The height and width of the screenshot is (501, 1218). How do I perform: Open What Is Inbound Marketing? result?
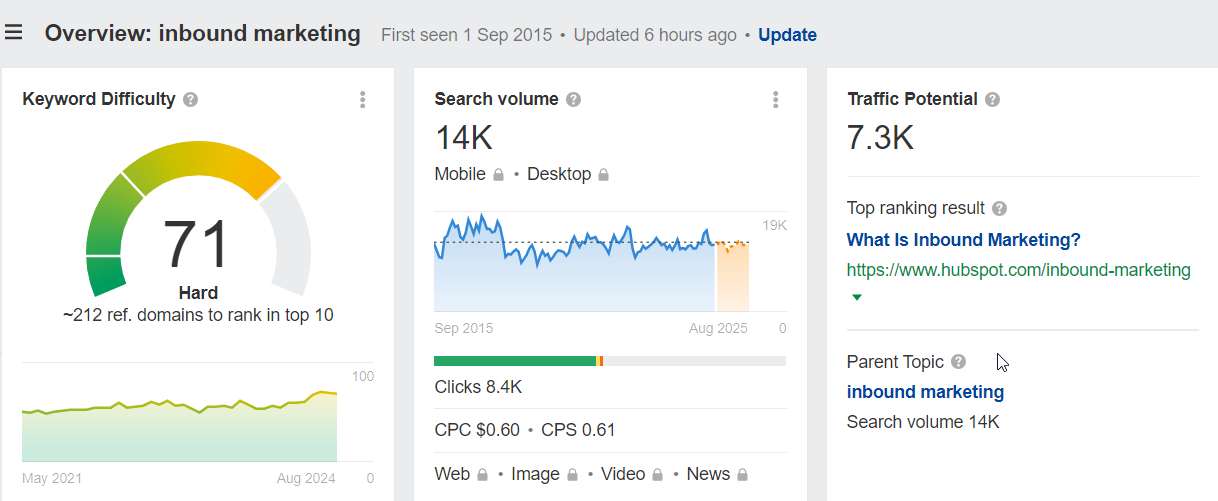pos(963,240)
